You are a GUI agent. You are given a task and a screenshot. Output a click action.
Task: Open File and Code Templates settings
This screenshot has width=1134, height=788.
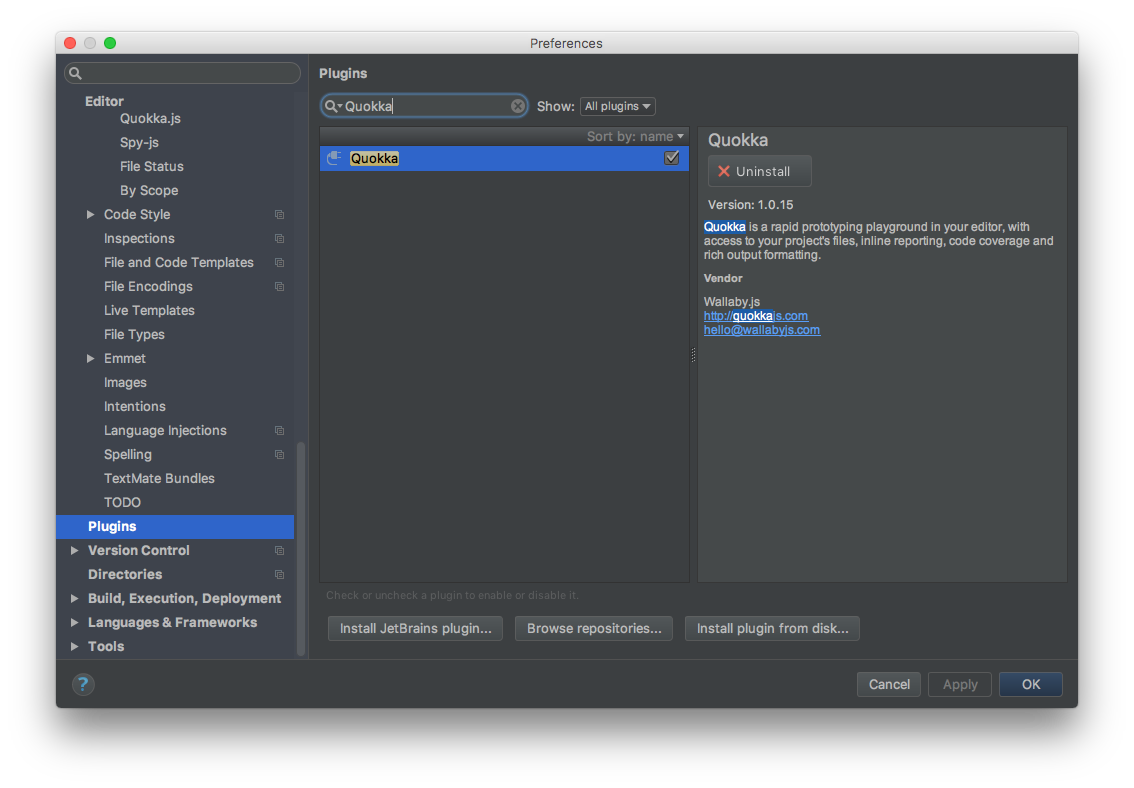(179, 262)
